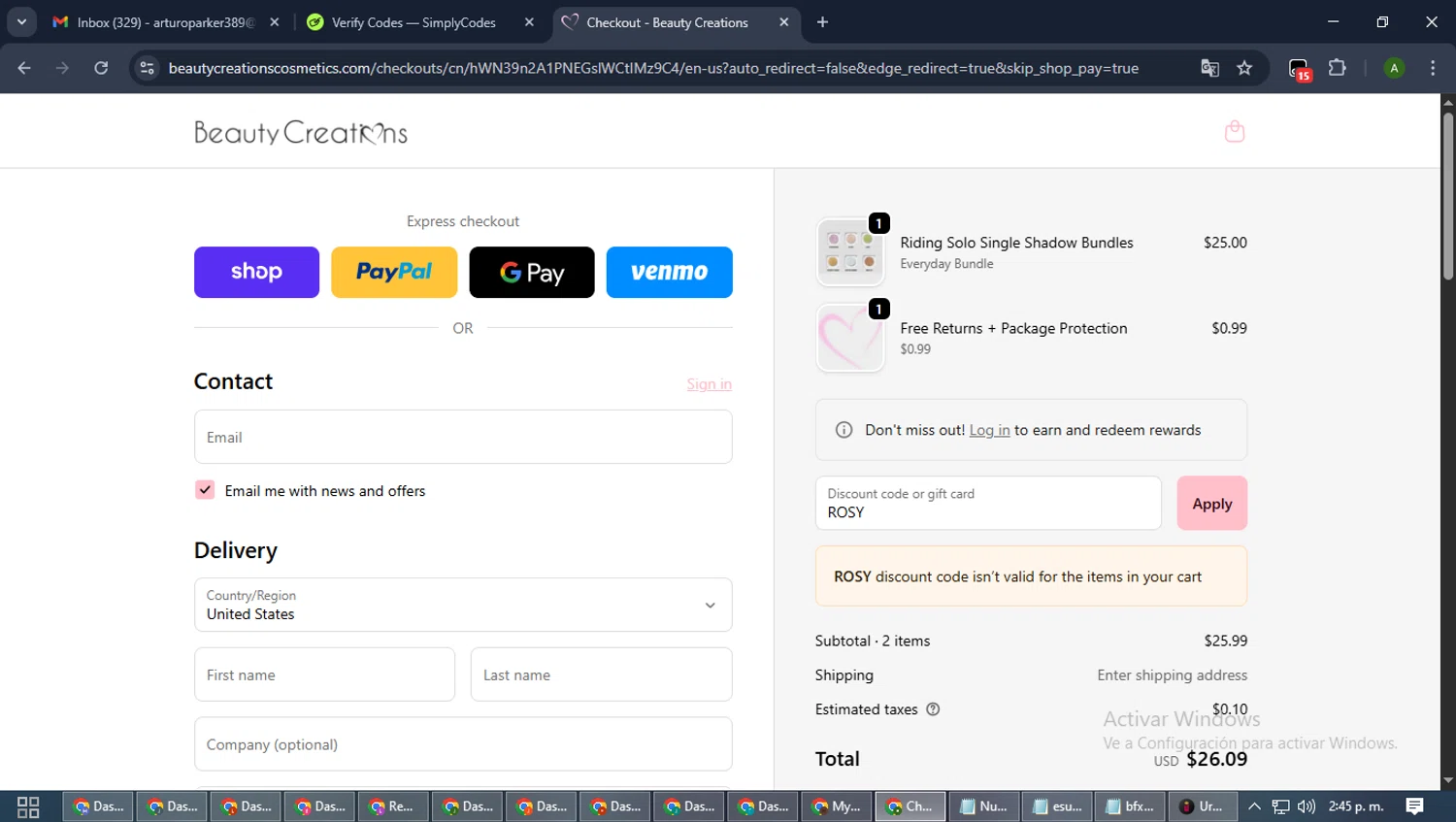Open the Extensions puzzle icon

[1337, 68]
